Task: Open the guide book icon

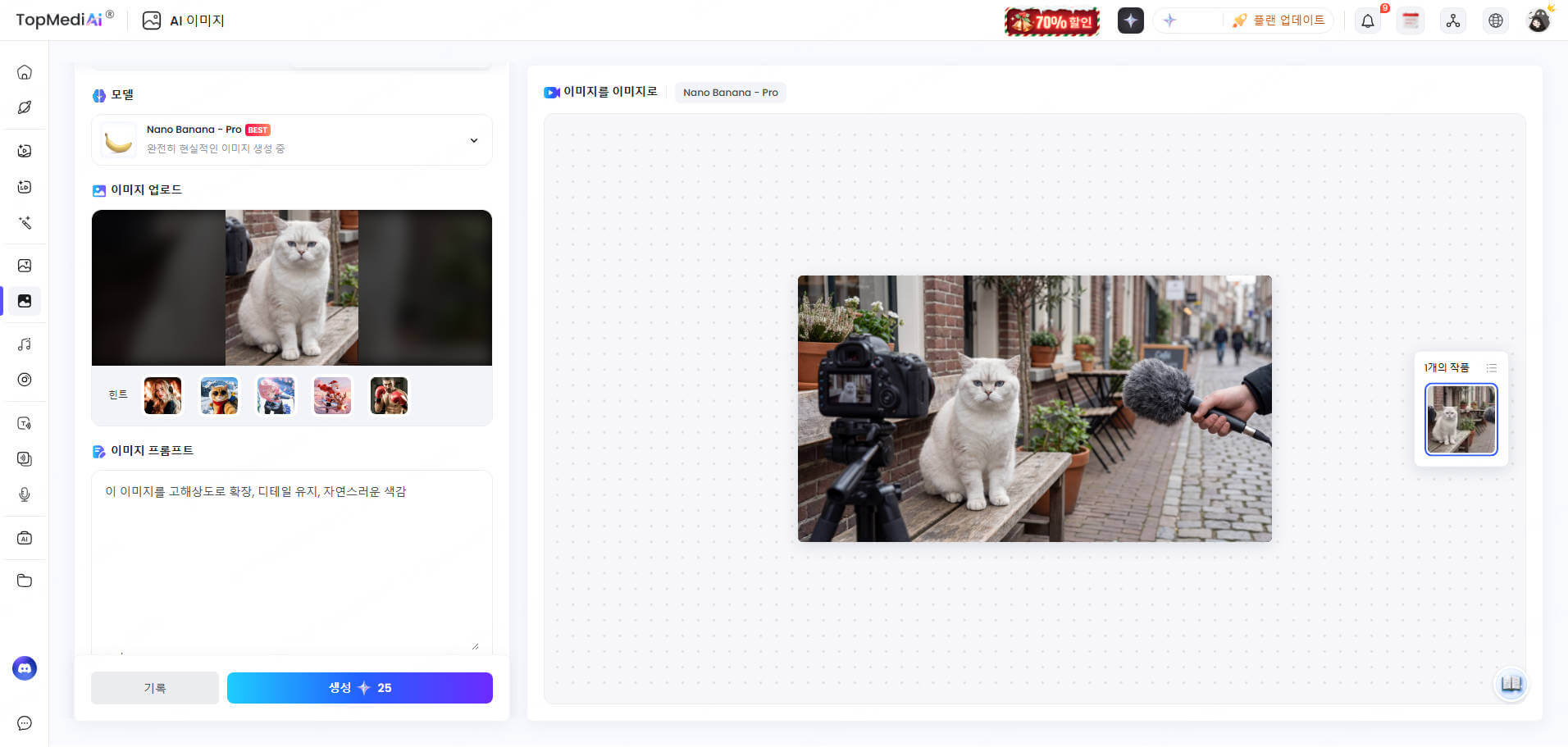Action: pyautogui.click(x=1511, y=684)
